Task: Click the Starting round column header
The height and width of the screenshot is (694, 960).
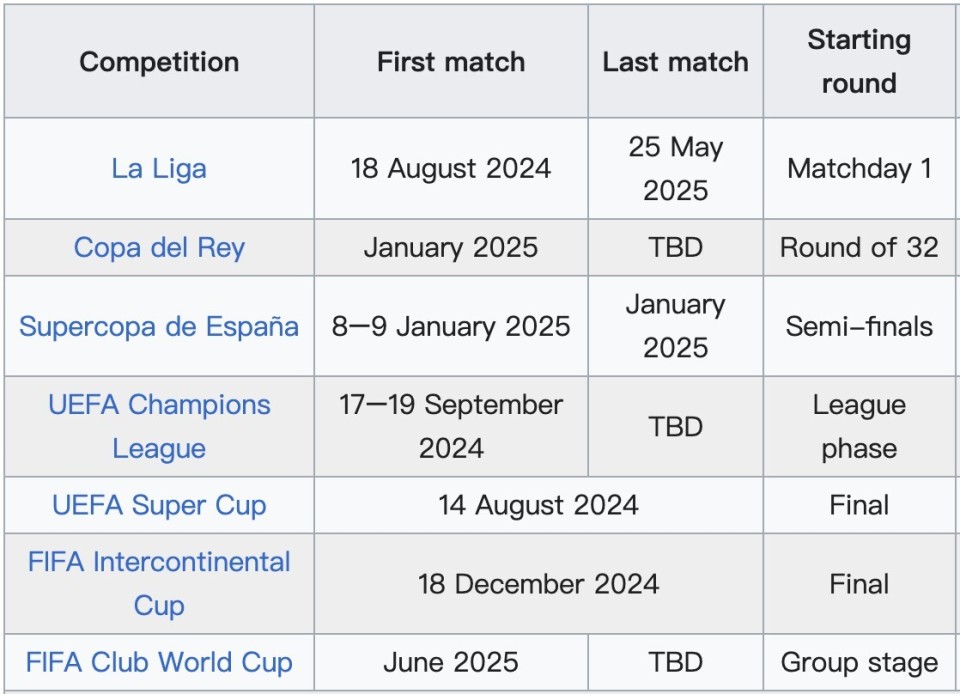Action: coord(859,61)
